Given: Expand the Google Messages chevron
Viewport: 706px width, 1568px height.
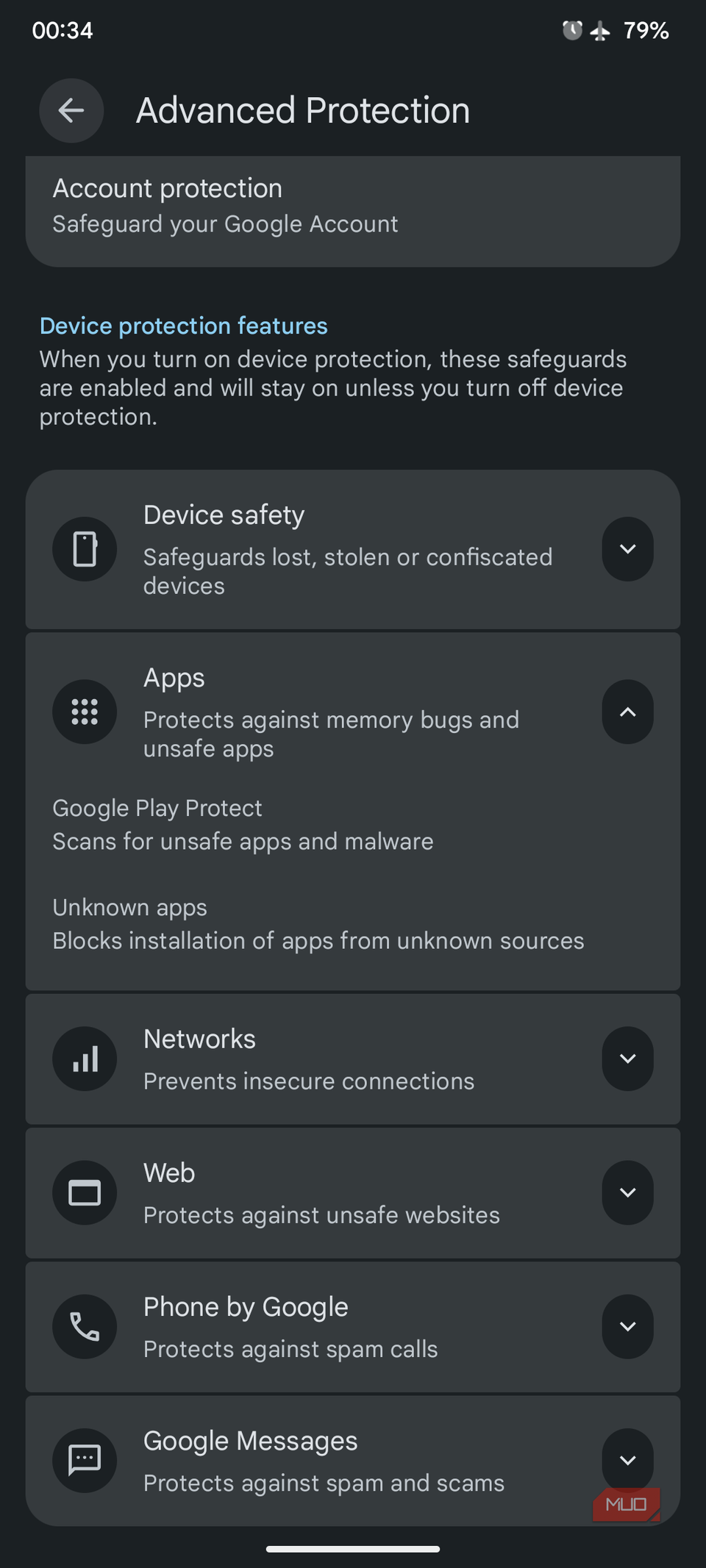Looking at the screenshot, I should click(627, 1460).
